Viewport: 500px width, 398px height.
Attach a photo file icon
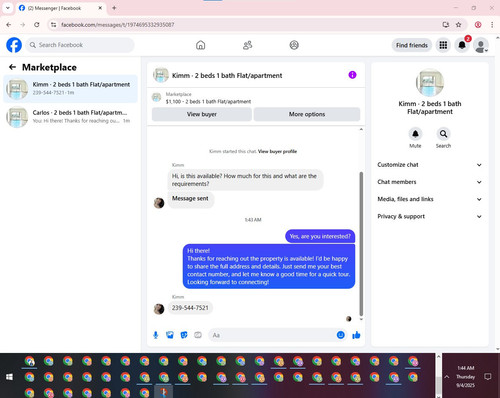click(170, 335)
